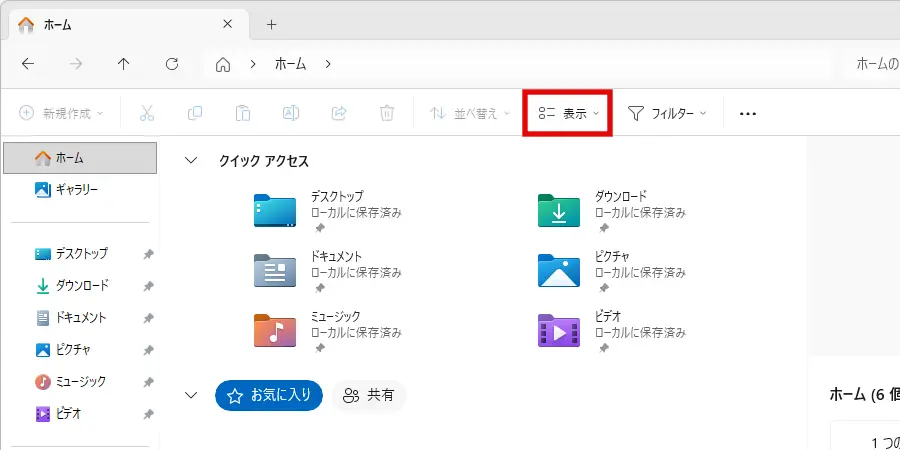Click the Delete trash icon
The image size is (900, 450).
click(387, 113)
